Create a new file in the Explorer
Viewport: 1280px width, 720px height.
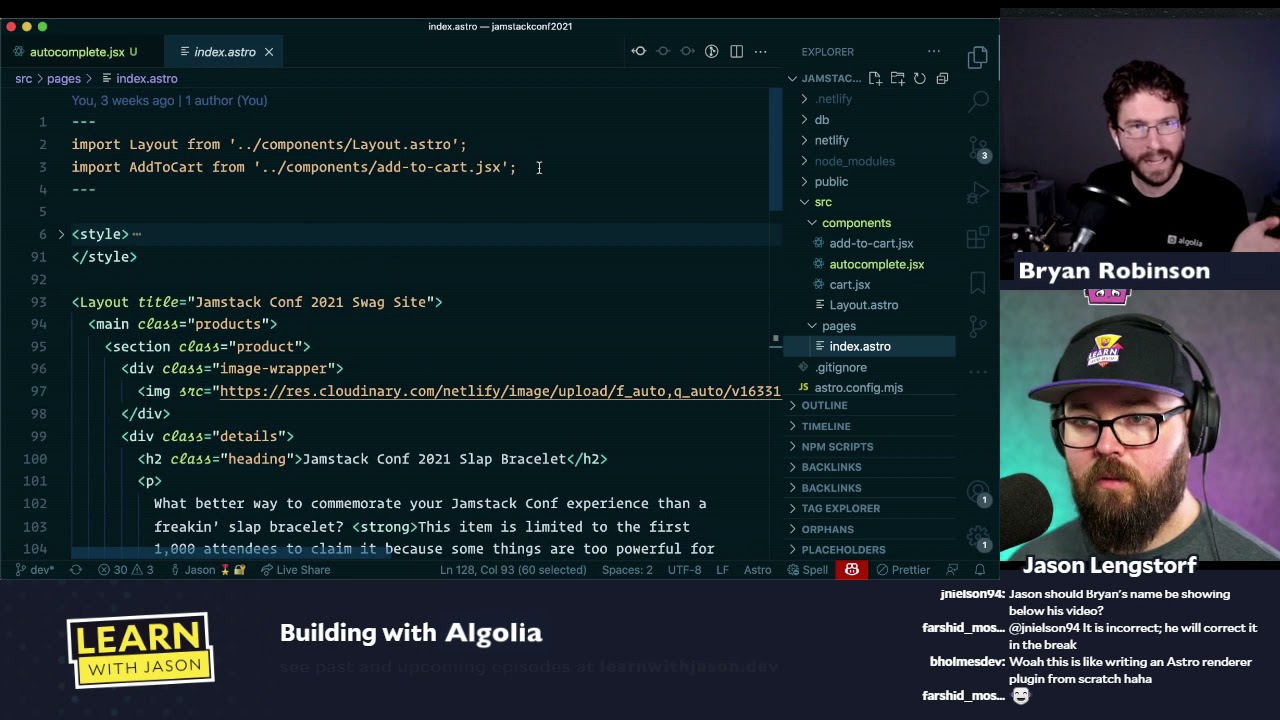[x=874, y=78]
